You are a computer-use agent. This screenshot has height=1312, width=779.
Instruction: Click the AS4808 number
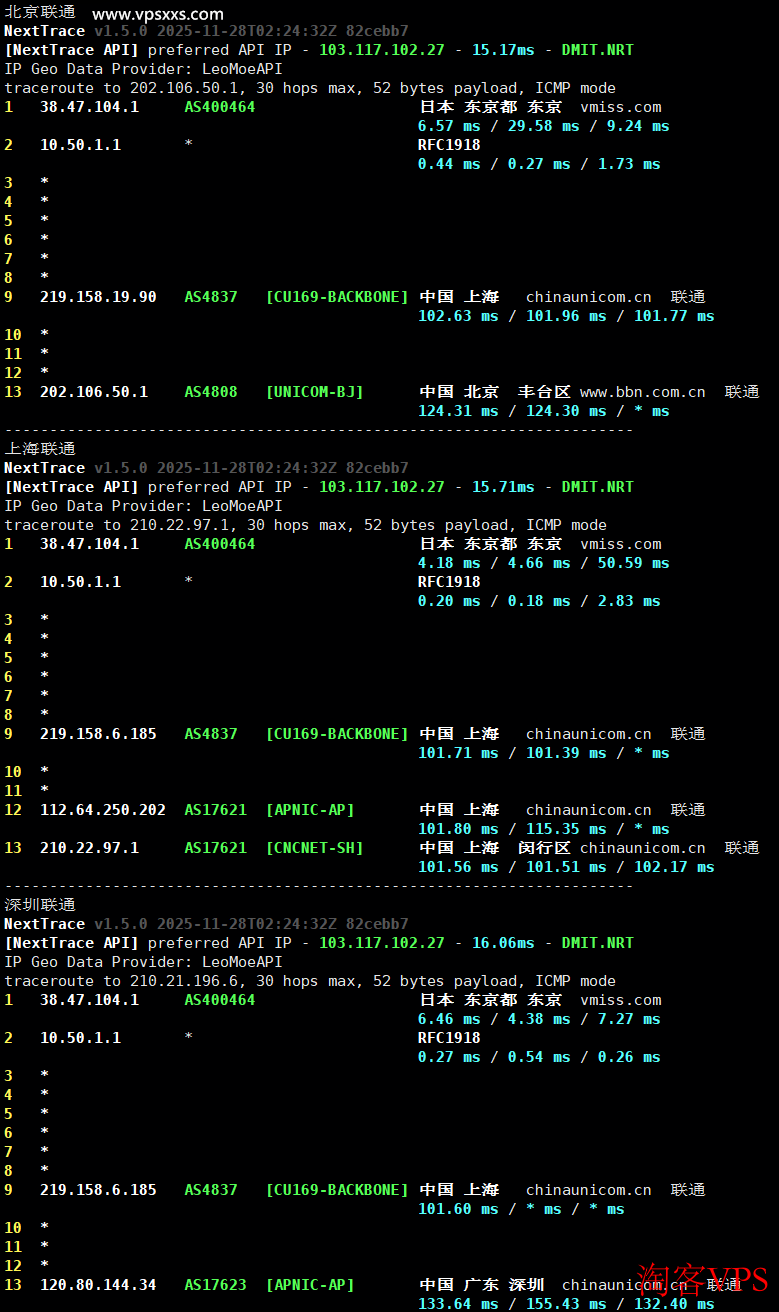[211, 392]
